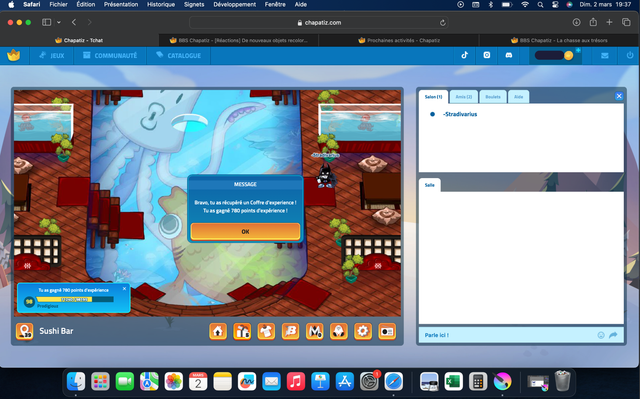The width and height of the screenshot is (640, 399).
Task: Select the Salle chat tab
Action: pyautogui.click(x=430, y=185)
